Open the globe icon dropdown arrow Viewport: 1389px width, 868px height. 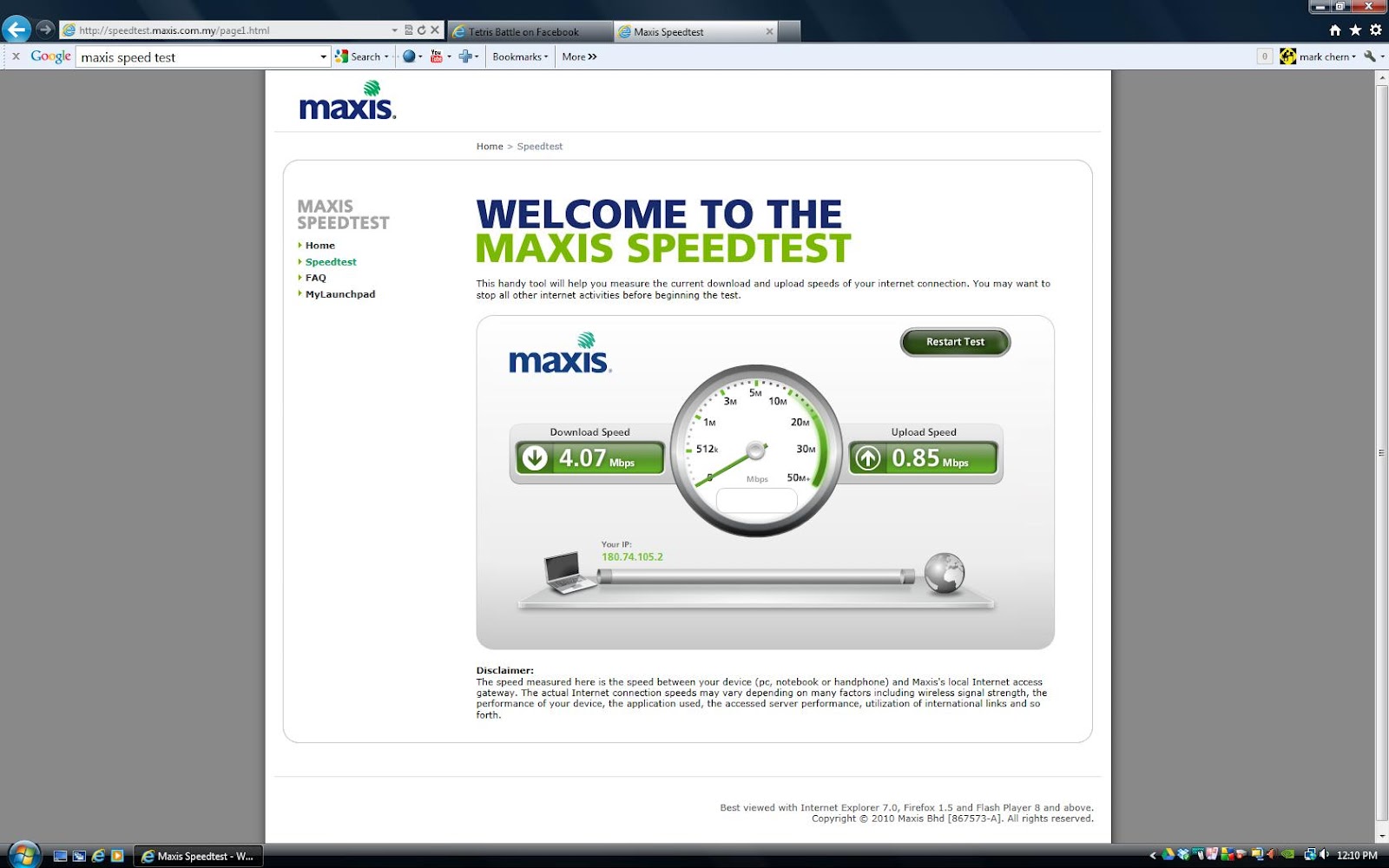[420, 57]
